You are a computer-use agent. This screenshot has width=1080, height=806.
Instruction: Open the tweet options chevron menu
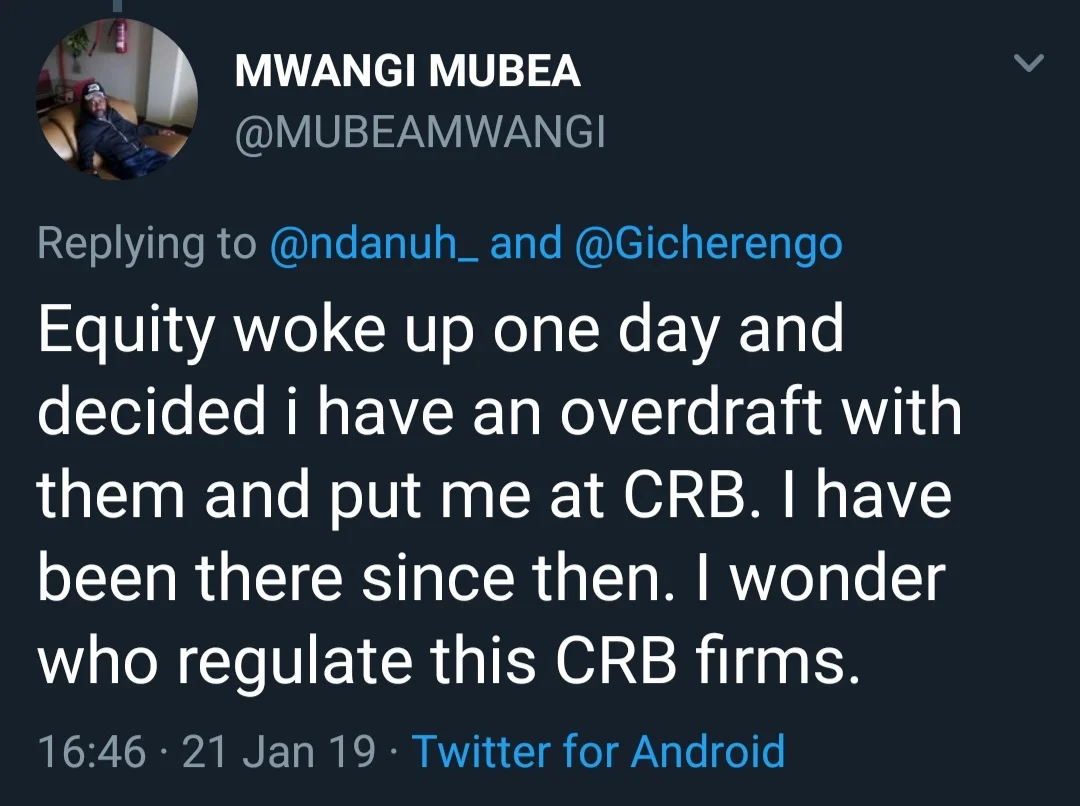coord(1029,64)
